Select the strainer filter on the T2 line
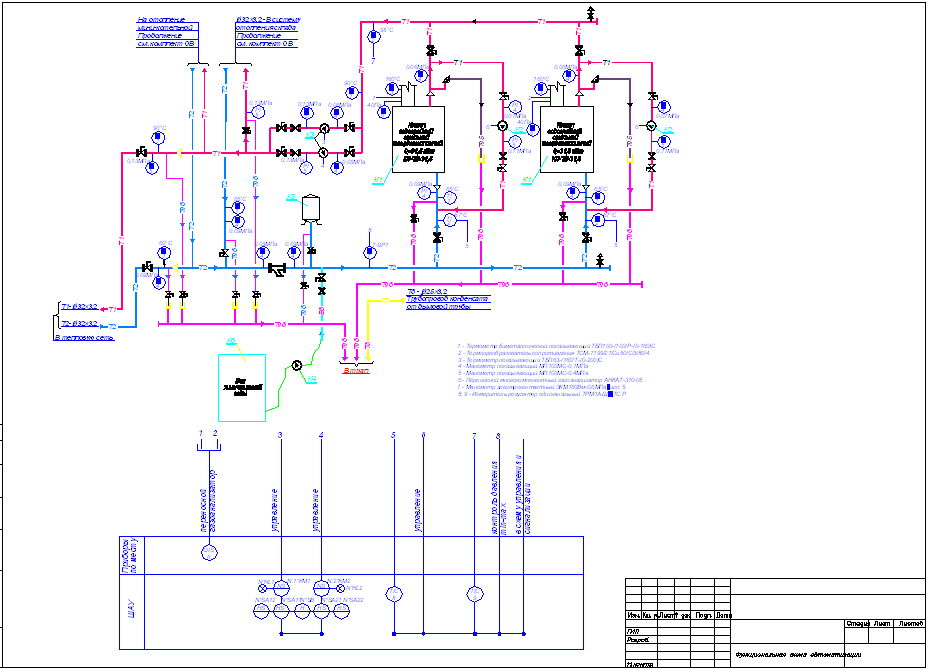 click(277, 268)
